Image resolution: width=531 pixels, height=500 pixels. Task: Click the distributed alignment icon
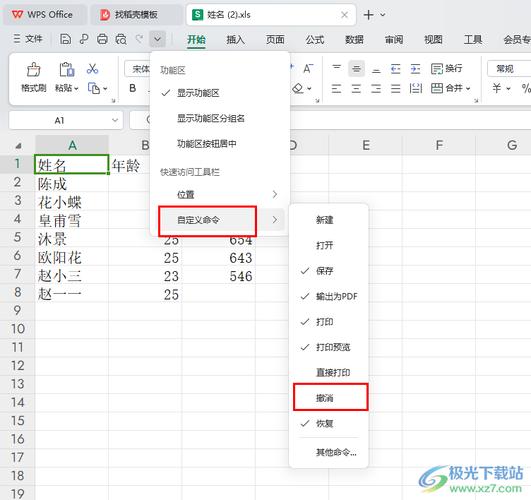point(416,89)
